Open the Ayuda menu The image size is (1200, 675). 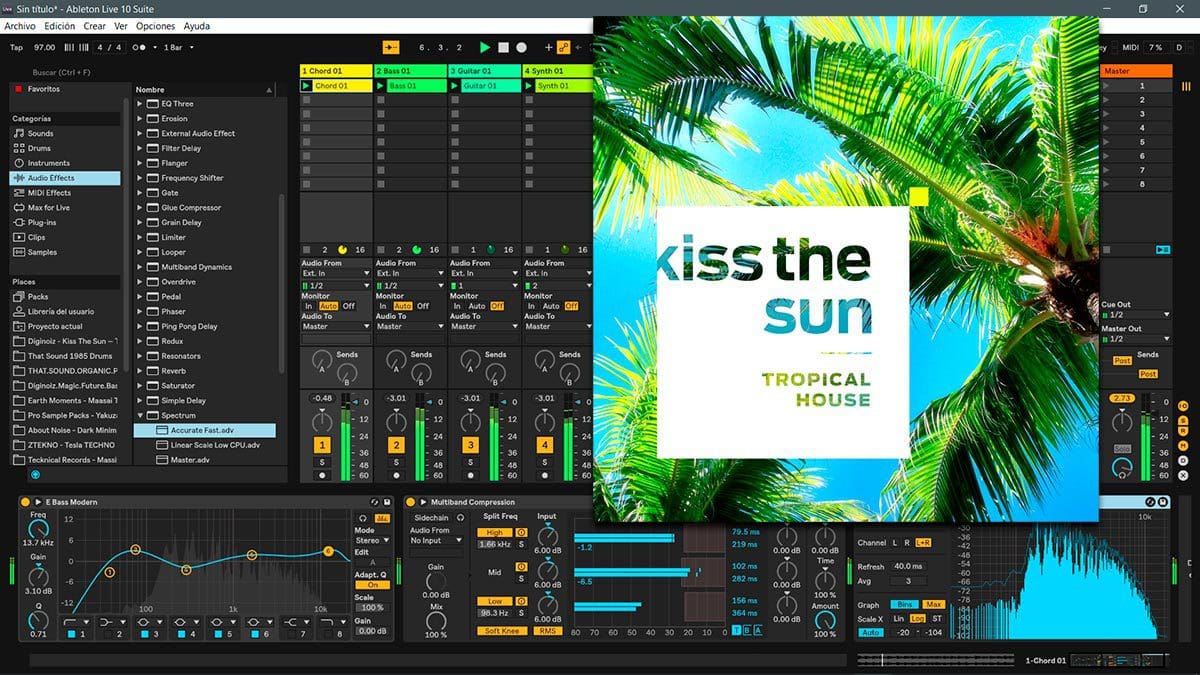(197, 26)
